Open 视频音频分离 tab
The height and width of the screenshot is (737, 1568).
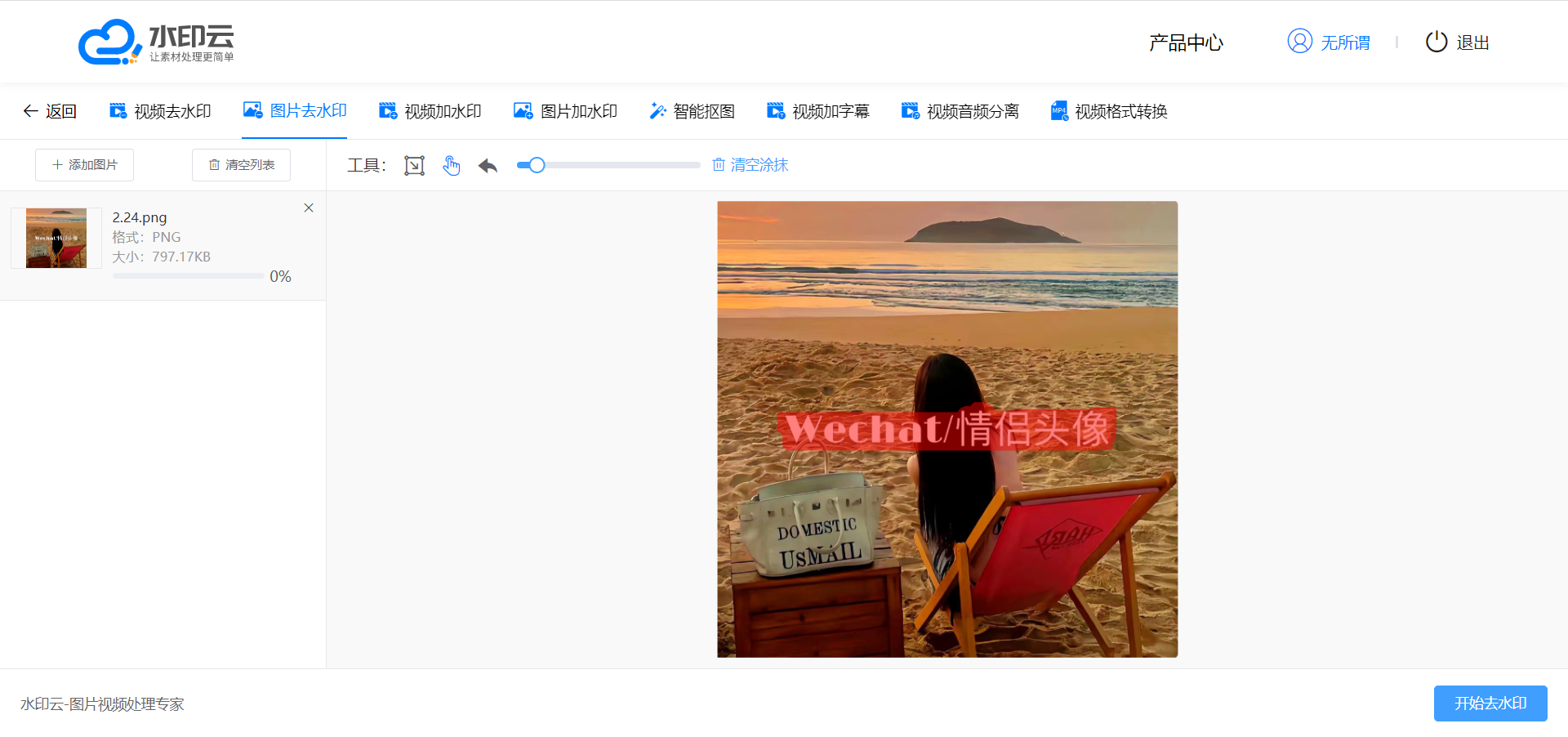960,111
